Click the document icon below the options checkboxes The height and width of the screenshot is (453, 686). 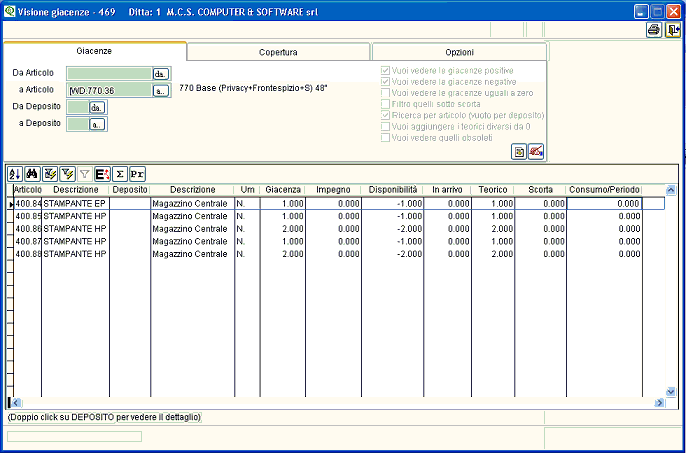(x=519, y=152)
